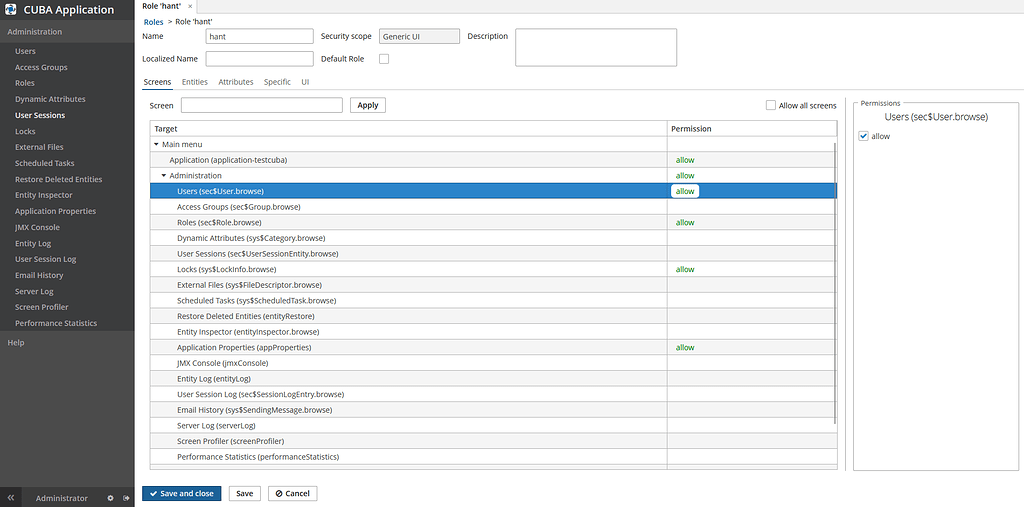The width and height of the screenshot is (1024, 507).
Task: Select Entity Inspector (entityInspector.browse) row
Action: tap(493, 333)
